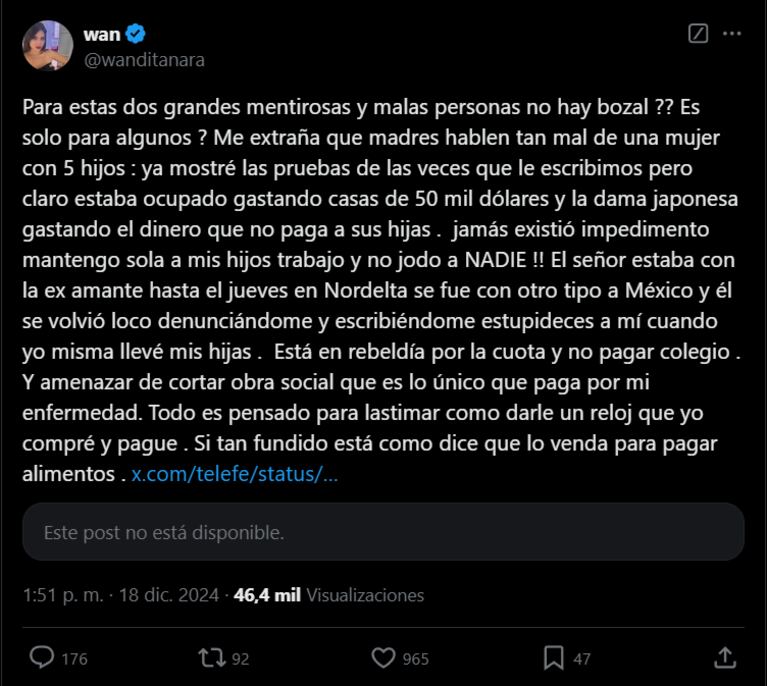
Task: Click the 47 bookmarks count
Action: 582,659
